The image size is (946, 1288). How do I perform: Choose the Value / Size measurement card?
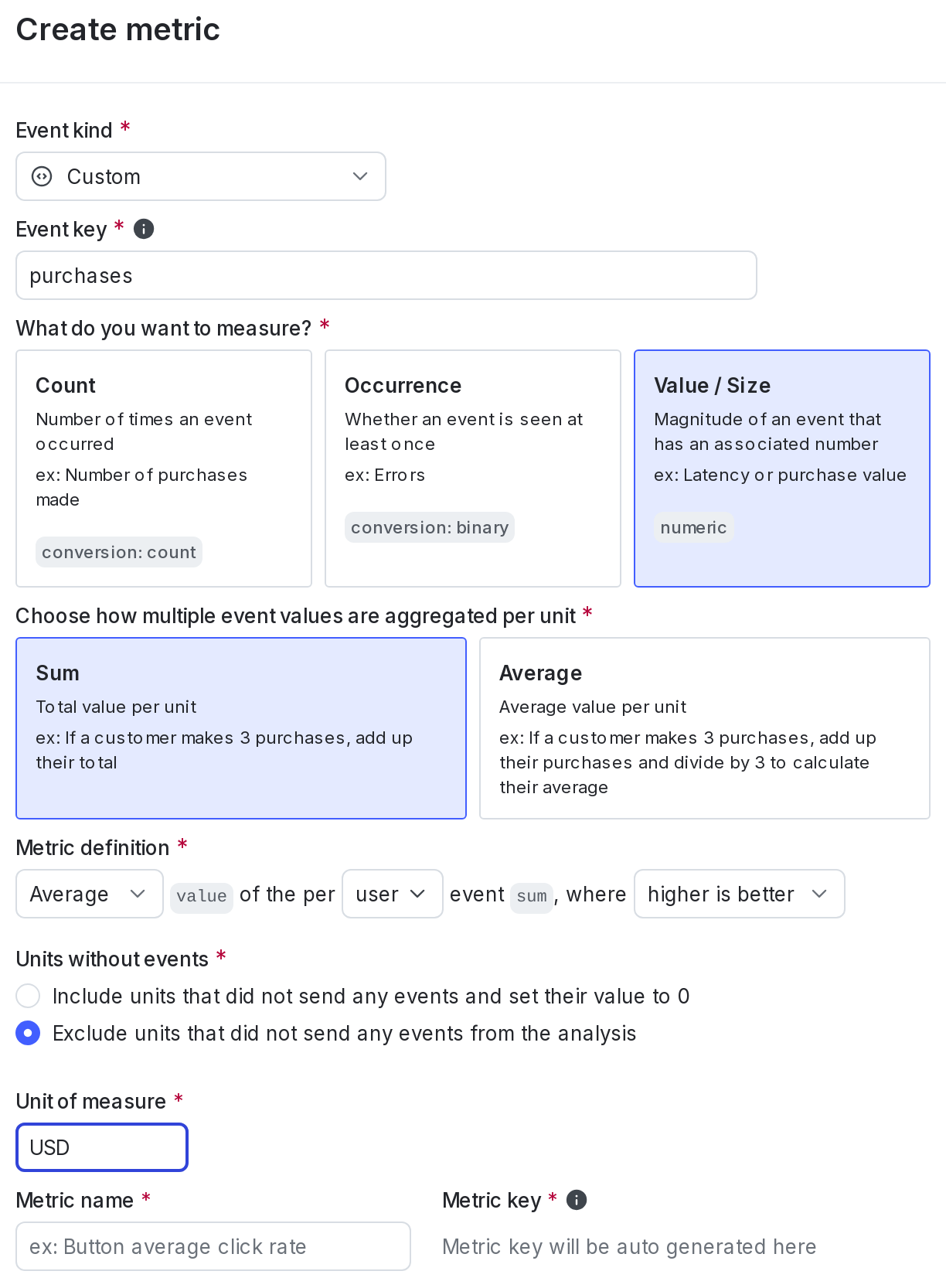tap(781, 468)
